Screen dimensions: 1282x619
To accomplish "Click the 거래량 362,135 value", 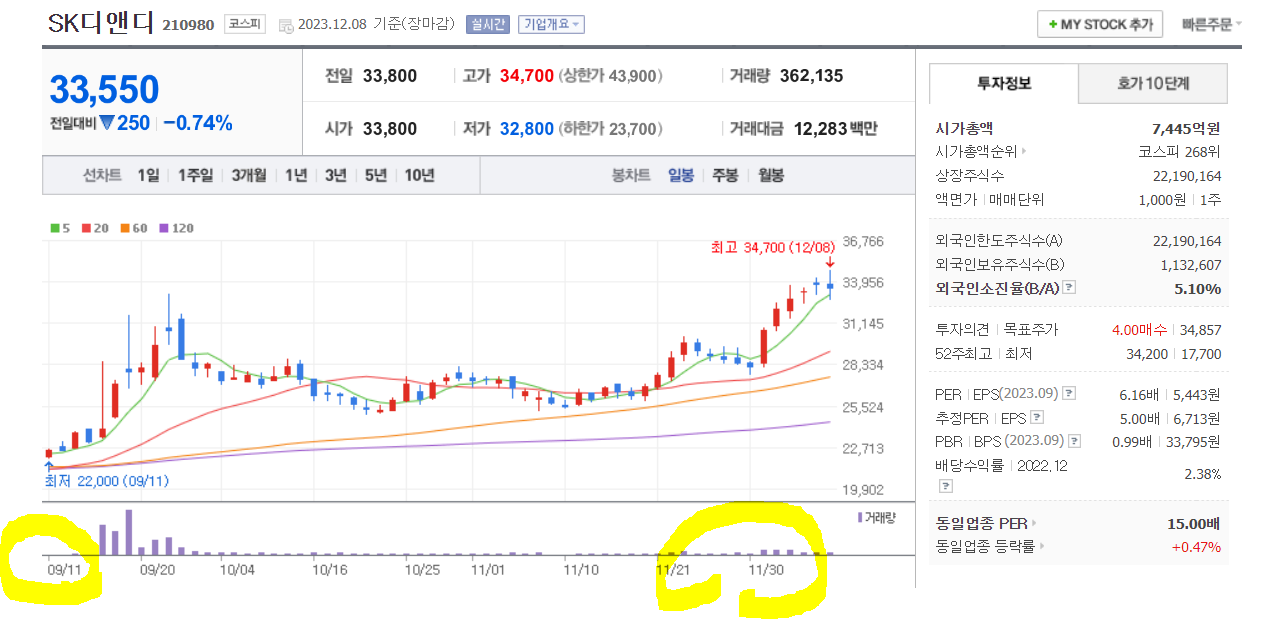I will point(811,76).
